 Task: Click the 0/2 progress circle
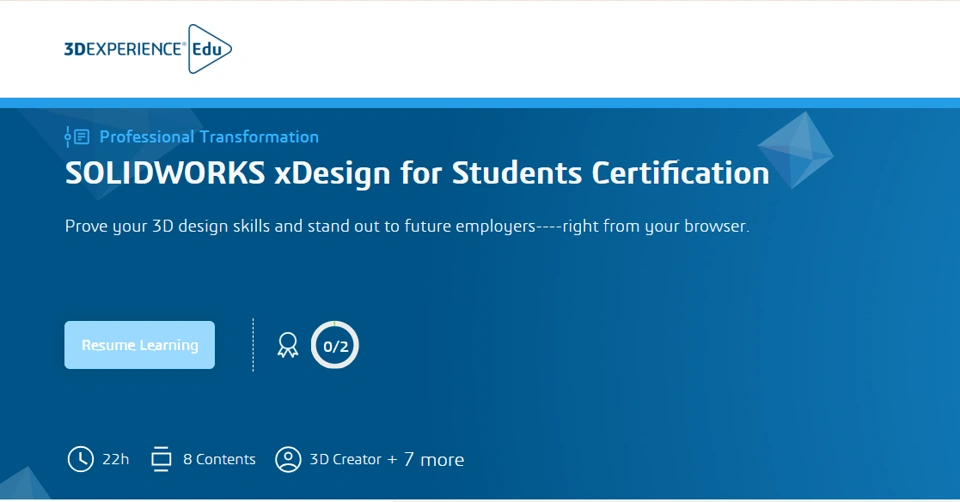(334, 345)
